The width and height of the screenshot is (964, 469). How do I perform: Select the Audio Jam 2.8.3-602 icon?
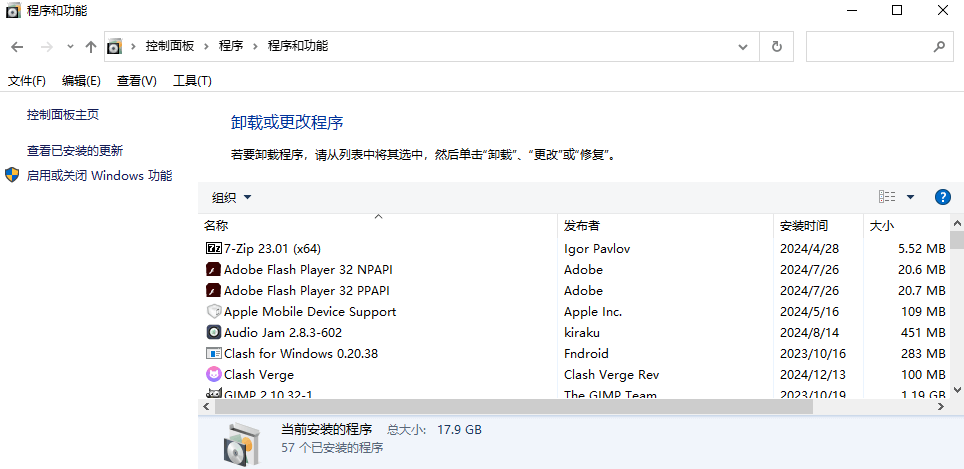click(213, 332)
